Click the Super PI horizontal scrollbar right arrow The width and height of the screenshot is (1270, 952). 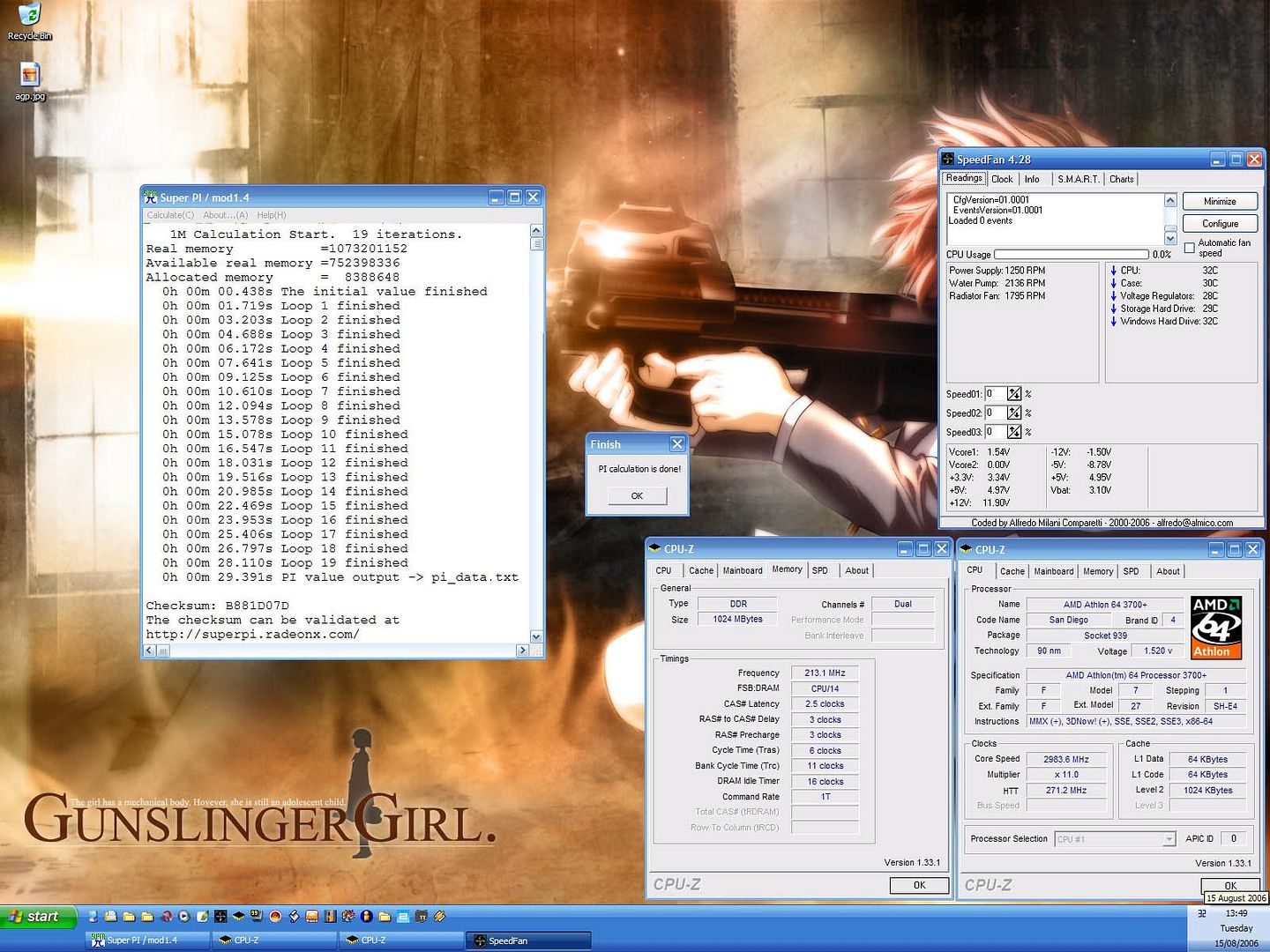tap(522, 651)
